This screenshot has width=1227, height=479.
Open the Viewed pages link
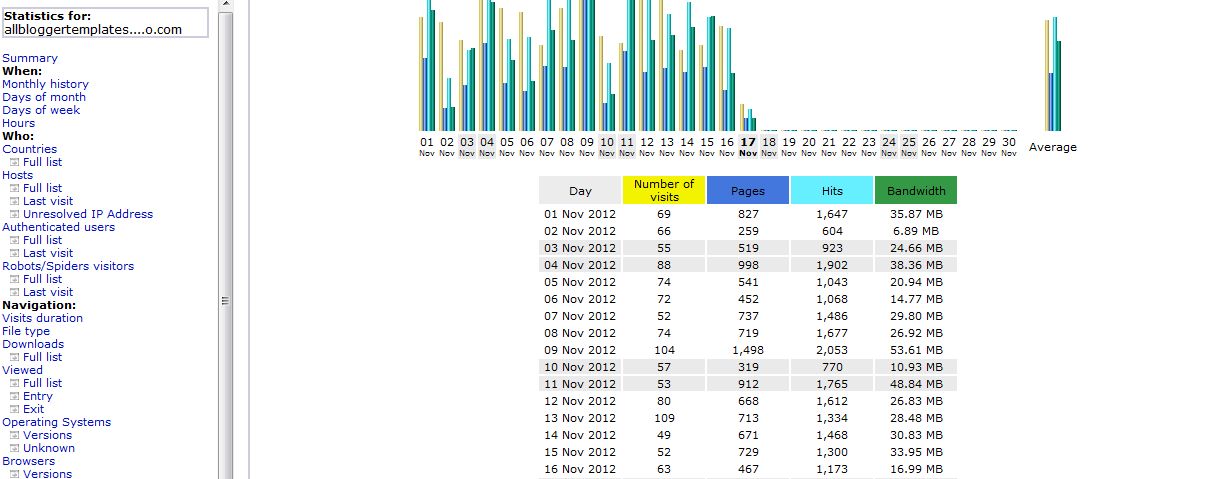tap(22, 370)
